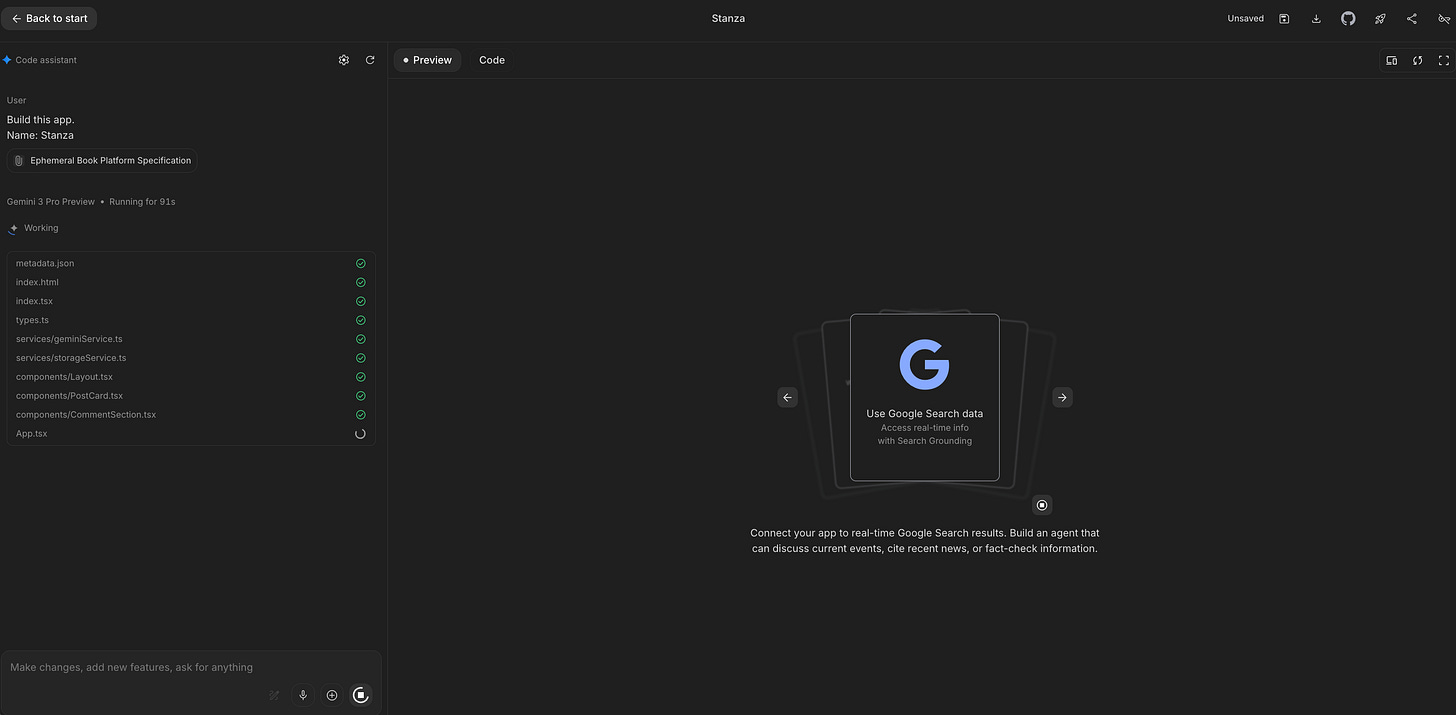Restart the Code assistant conversation

370,60
